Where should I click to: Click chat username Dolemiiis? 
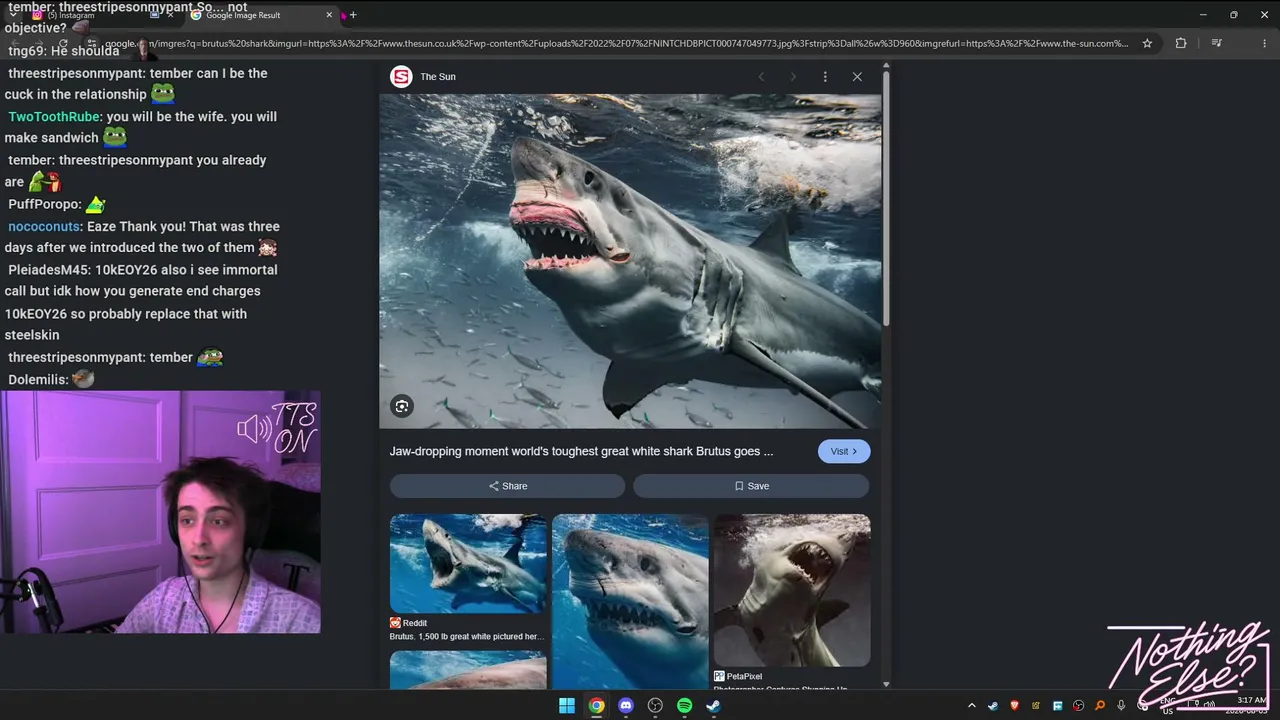pos(38,380)
